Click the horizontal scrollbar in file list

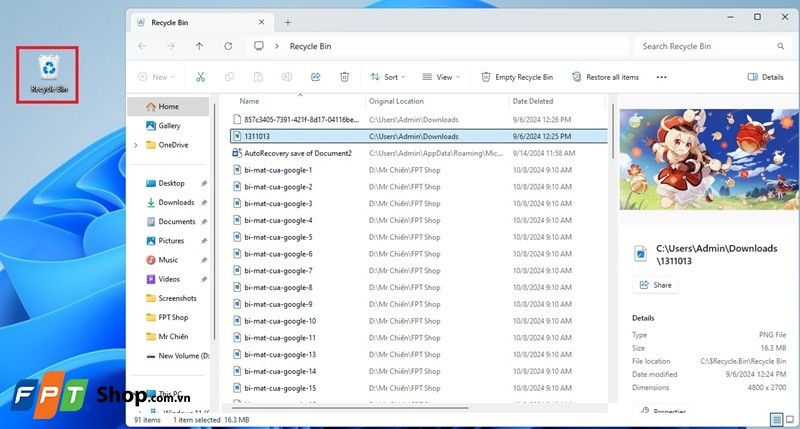[x=350, y=408]
